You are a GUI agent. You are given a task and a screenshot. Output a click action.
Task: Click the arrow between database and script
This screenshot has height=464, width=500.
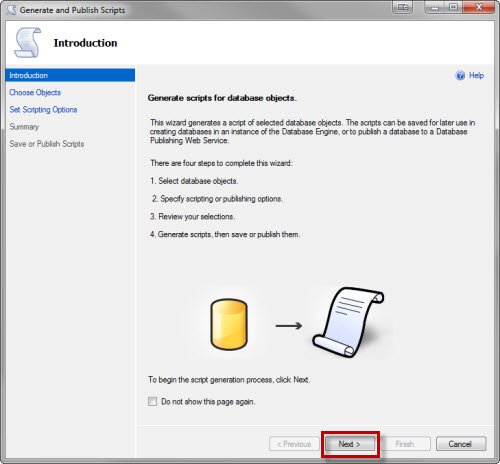[289, 326]
